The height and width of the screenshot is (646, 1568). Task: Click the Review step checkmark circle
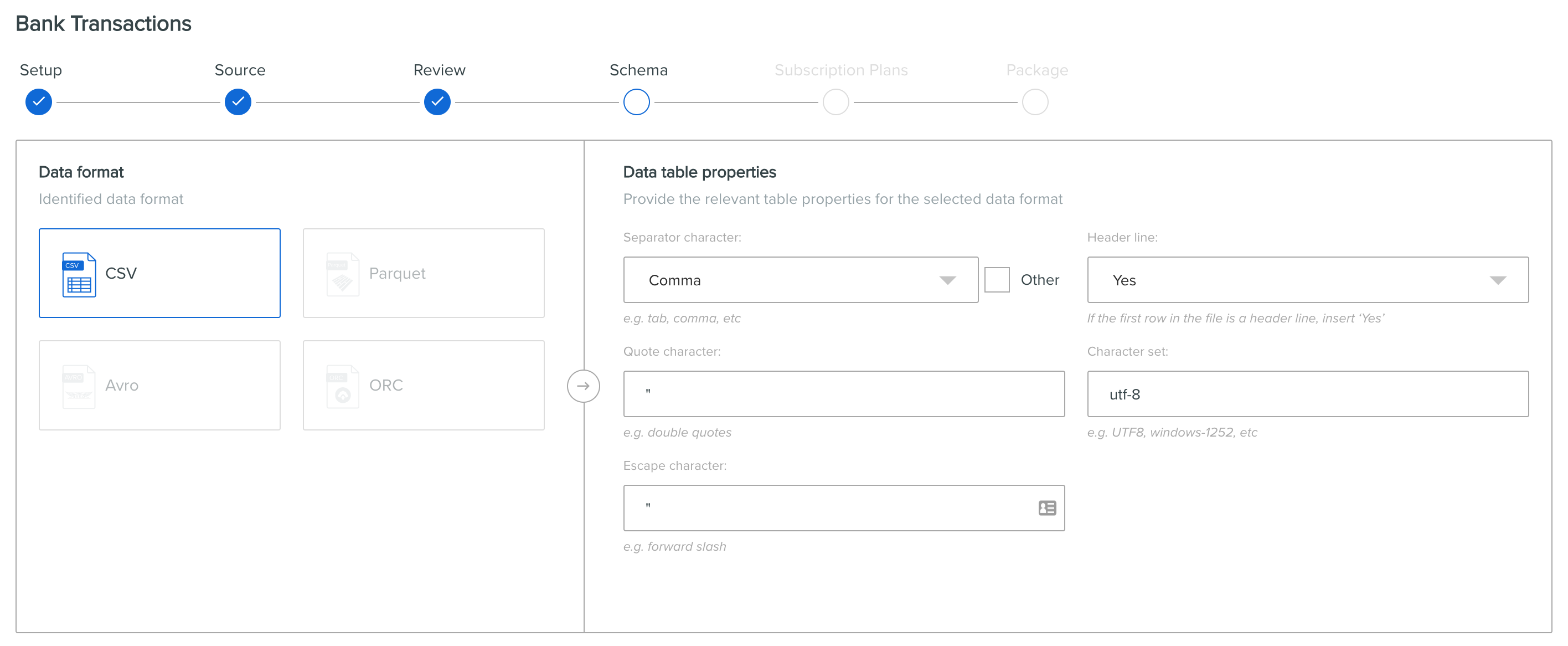pos(437,102)
